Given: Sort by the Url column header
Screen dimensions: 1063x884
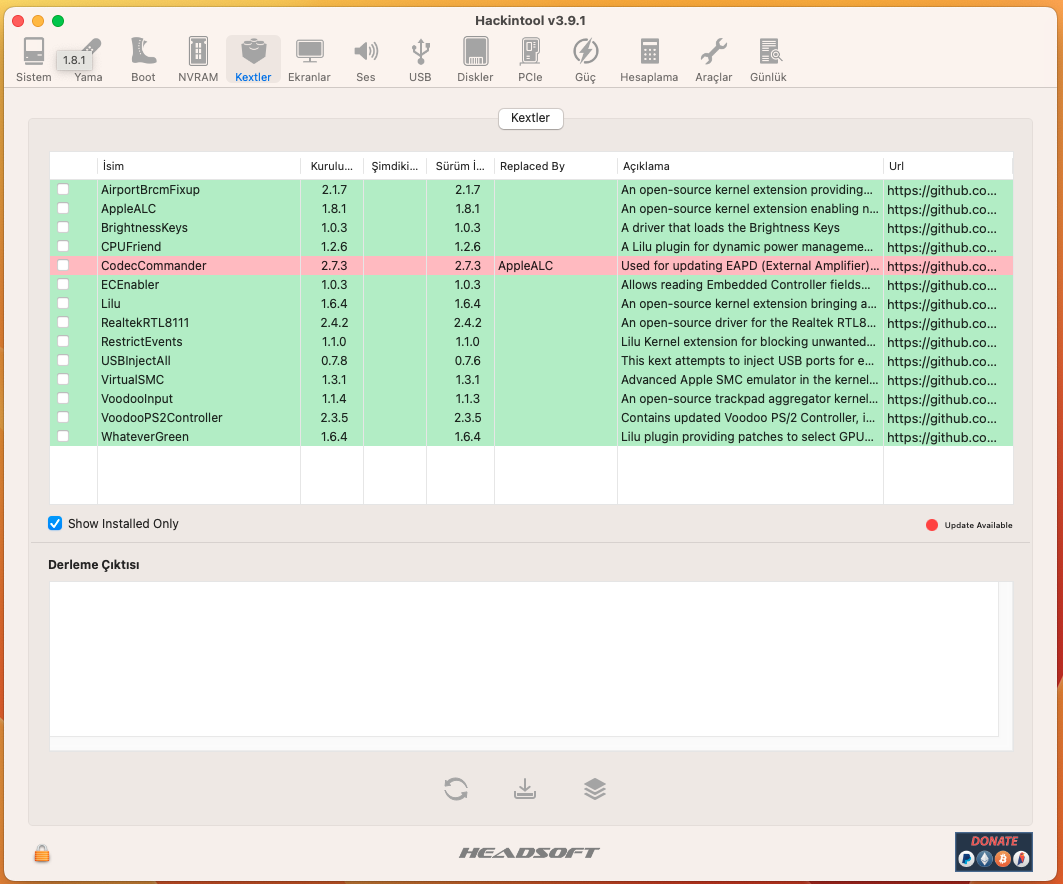Looking at the screenshot, I should click(948, 166).
